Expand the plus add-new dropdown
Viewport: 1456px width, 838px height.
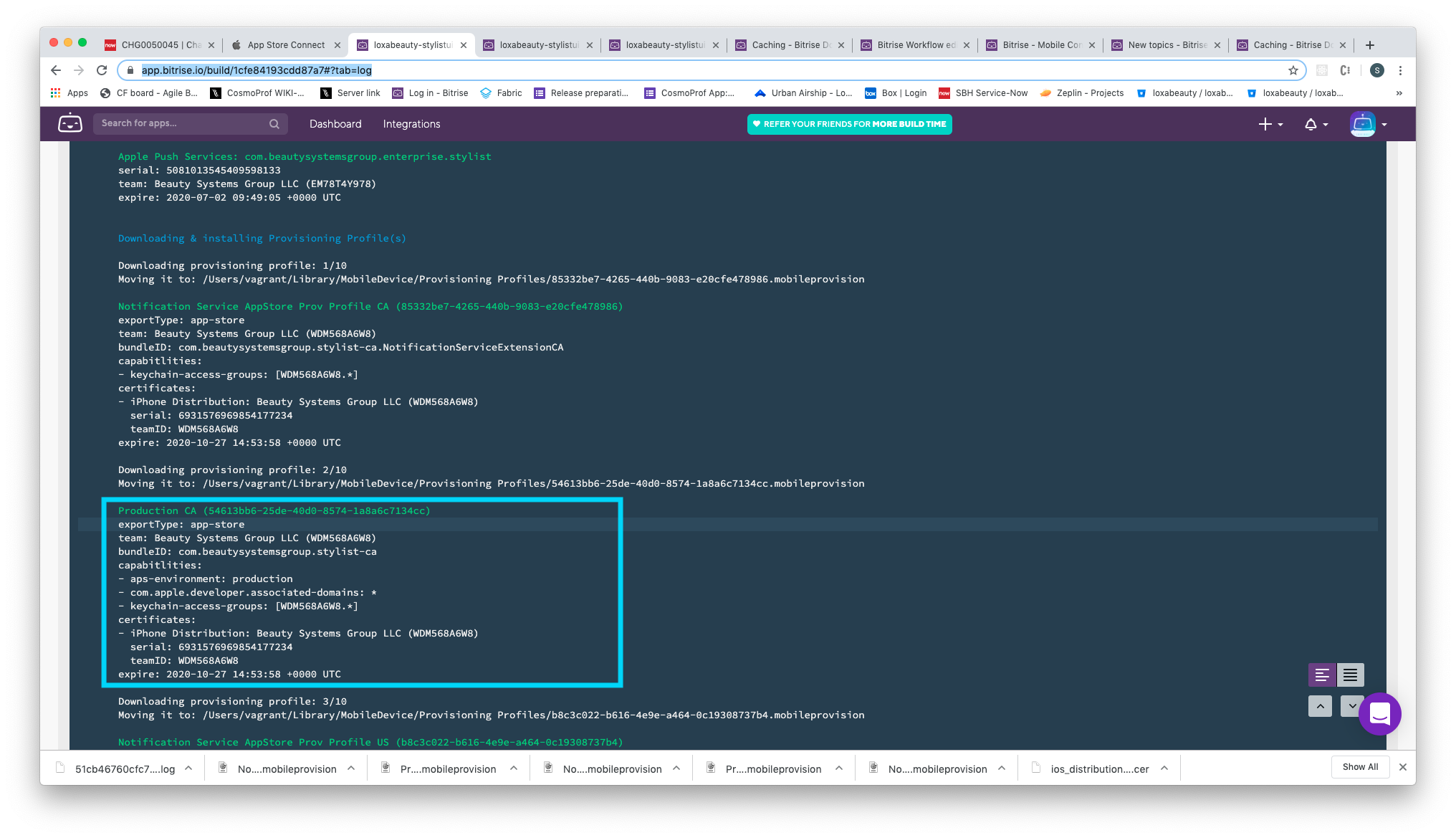pos(1270,124)
